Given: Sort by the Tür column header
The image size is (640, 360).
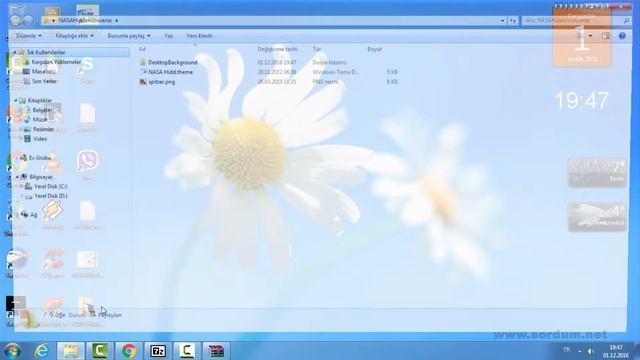Looking at the screenshot, I should (317, 49).
